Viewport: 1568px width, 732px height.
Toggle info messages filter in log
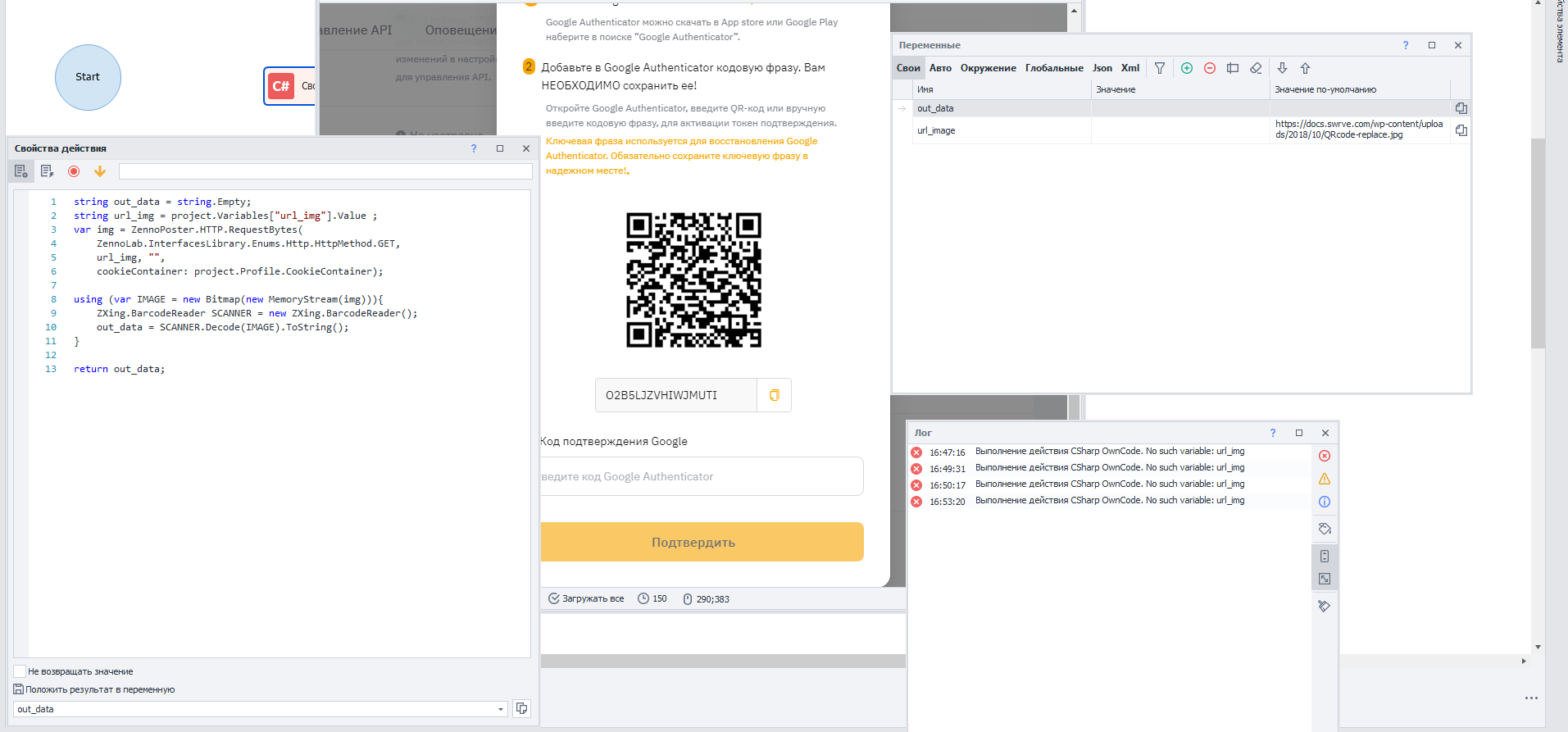tap(1325, 502)
